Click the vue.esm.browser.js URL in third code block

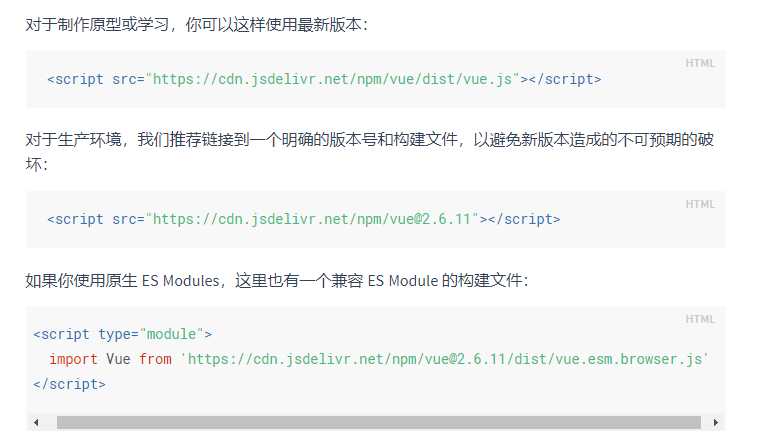[x=444, y=359]
